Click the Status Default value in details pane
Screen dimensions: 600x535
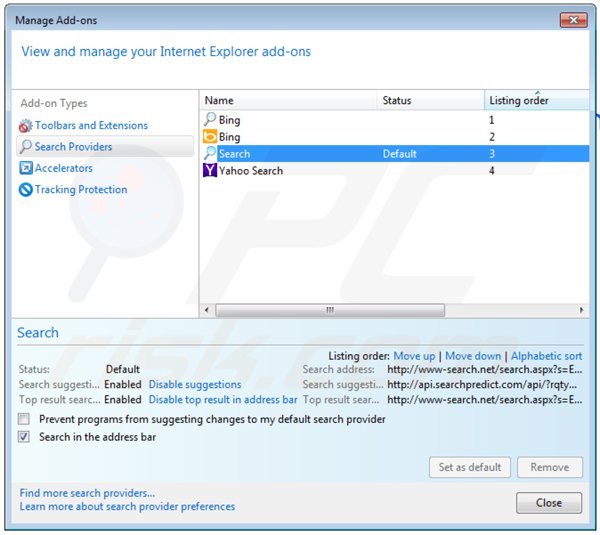[123, 369]
